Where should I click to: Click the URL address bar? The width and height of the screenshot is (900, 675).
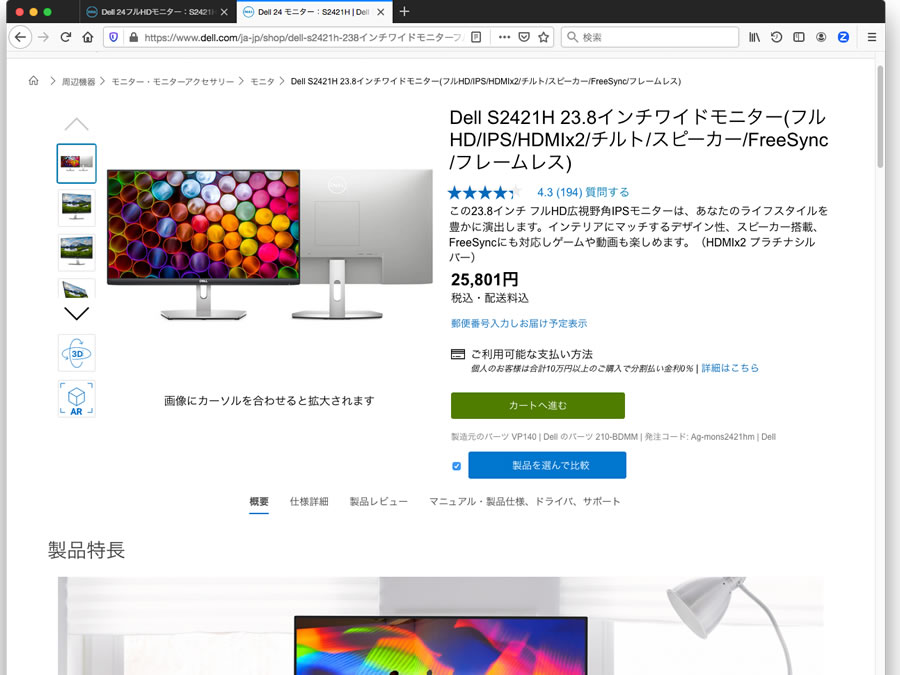pyautogui.click(x=304, y=37)
